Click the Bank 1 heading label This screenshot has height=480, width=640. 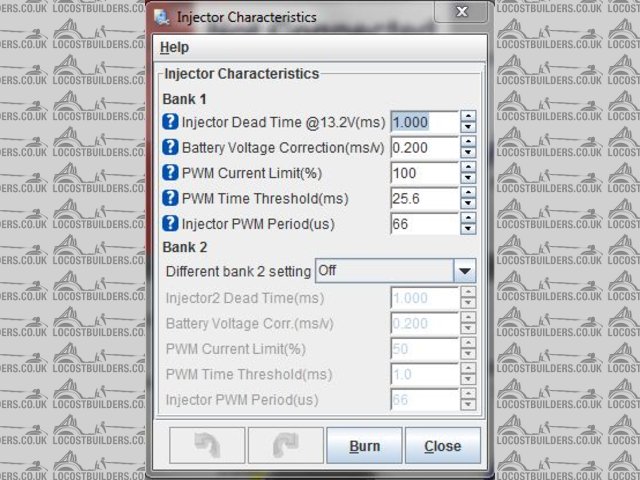coord(184,99)
